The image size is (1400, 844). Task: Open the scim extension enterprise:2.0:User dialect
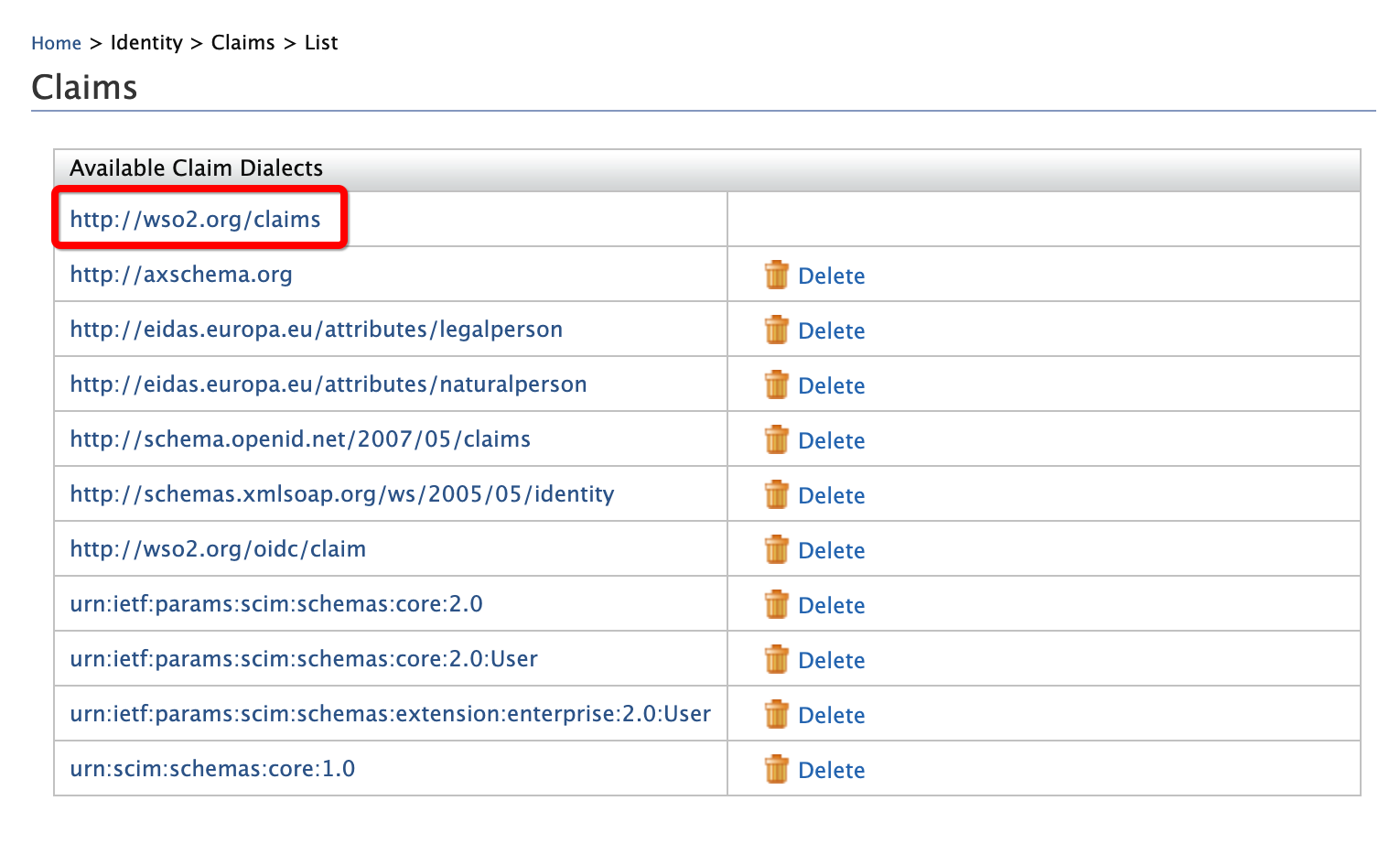[390, 714]
